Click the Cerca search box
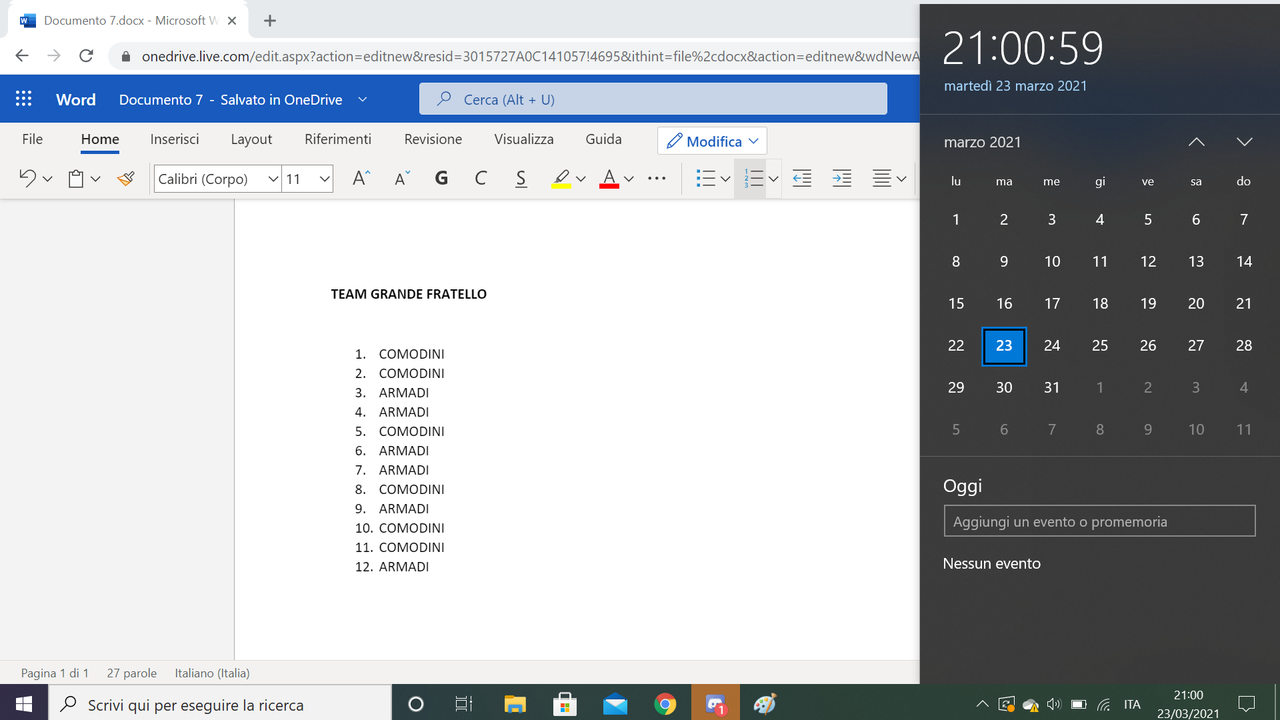Viewport: 1280px width, 720px height. 653,99
